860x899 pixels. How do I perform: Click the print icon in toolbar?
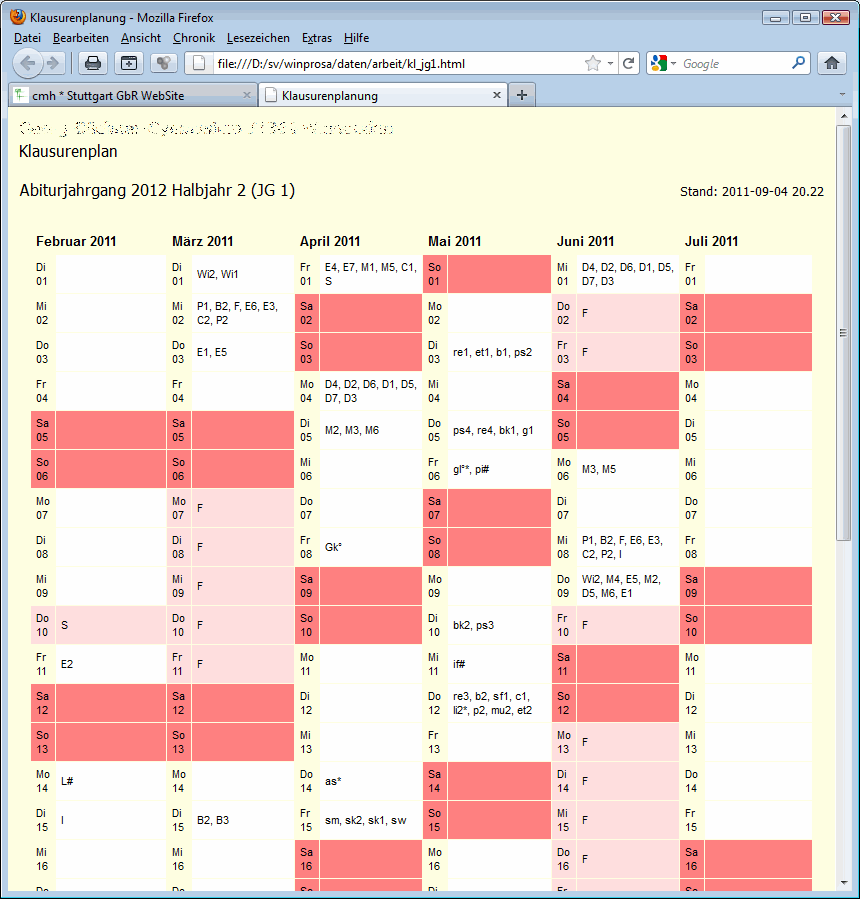(93, 63)
